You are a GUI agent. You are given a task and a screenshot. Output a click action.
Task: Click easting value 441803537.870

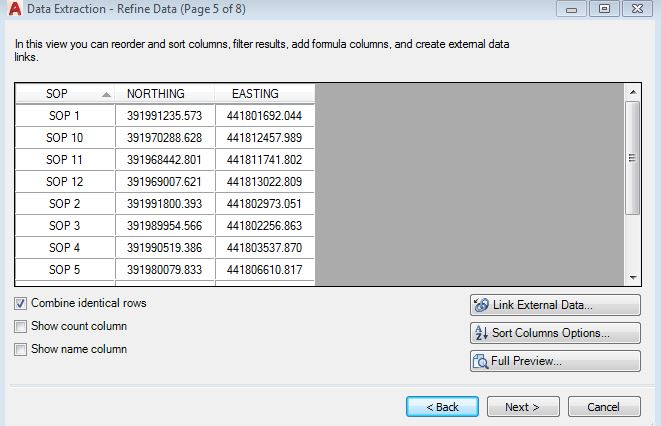[265, 247]
